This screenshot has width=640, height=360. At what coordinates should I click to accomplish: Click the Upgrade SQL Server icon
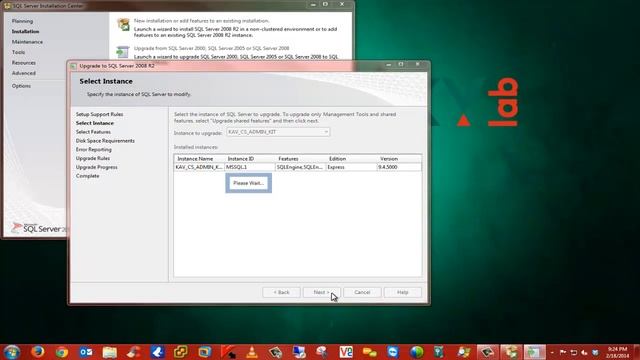(x=122, y=52)
